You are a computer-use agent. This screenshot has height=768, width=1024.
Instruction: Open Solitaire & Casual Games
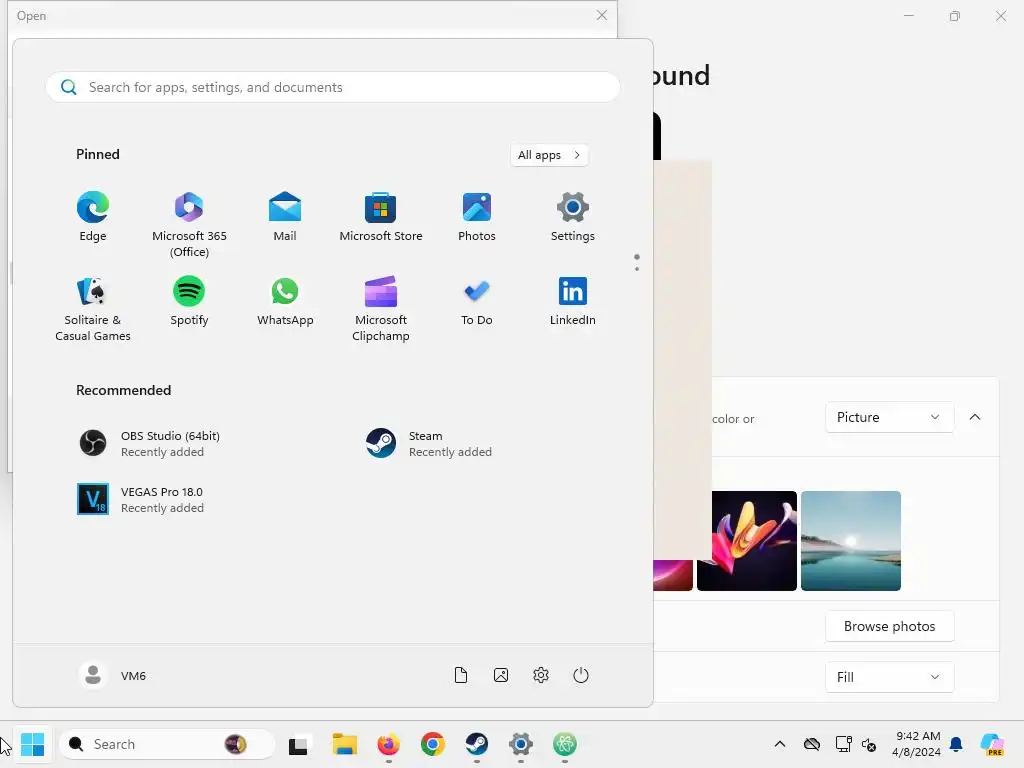tap(93, 308)
